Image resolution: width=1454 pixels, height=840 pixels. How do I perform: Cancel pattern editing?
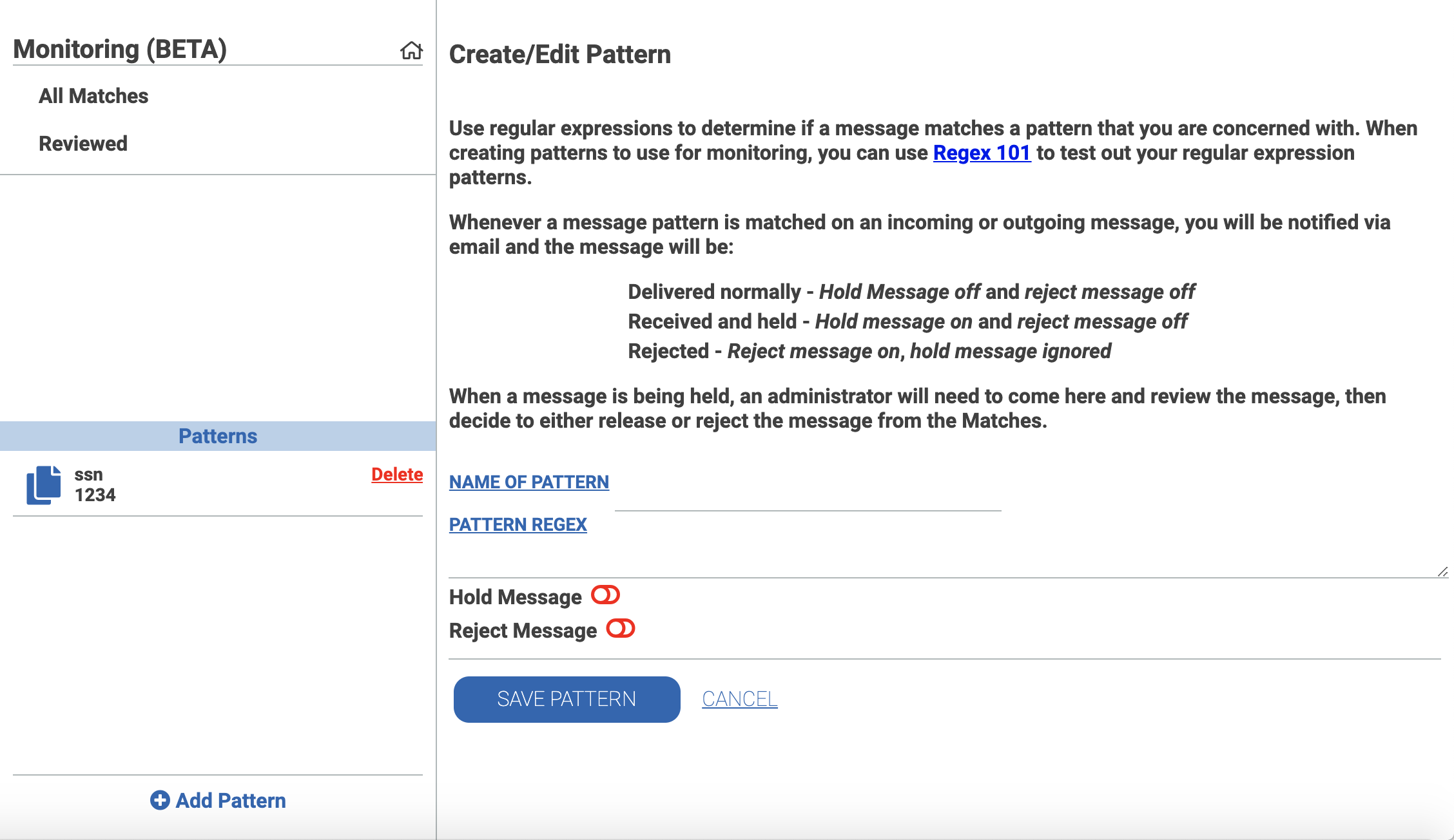click(x=740, y=699)
